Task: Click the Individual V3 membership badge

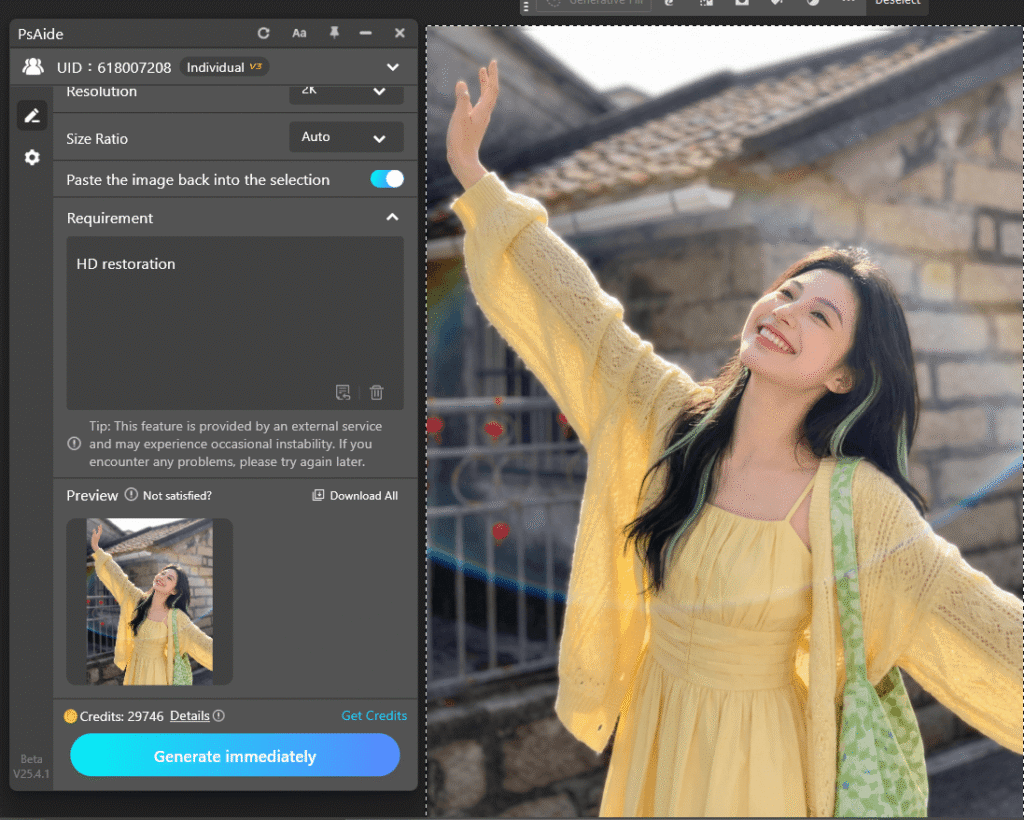Action: click(224, 66)
